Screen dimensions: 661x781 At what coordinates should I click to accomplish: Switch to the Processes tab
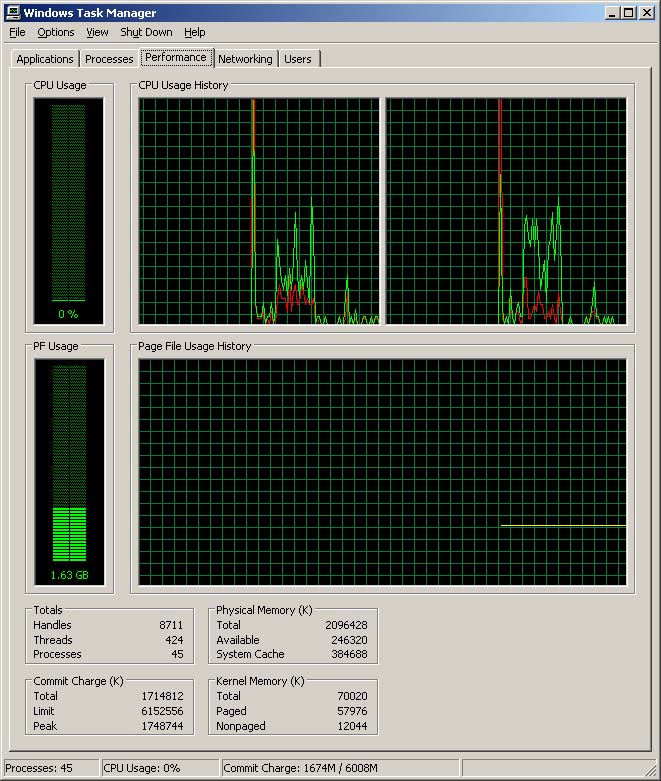[x=109, y=59]
